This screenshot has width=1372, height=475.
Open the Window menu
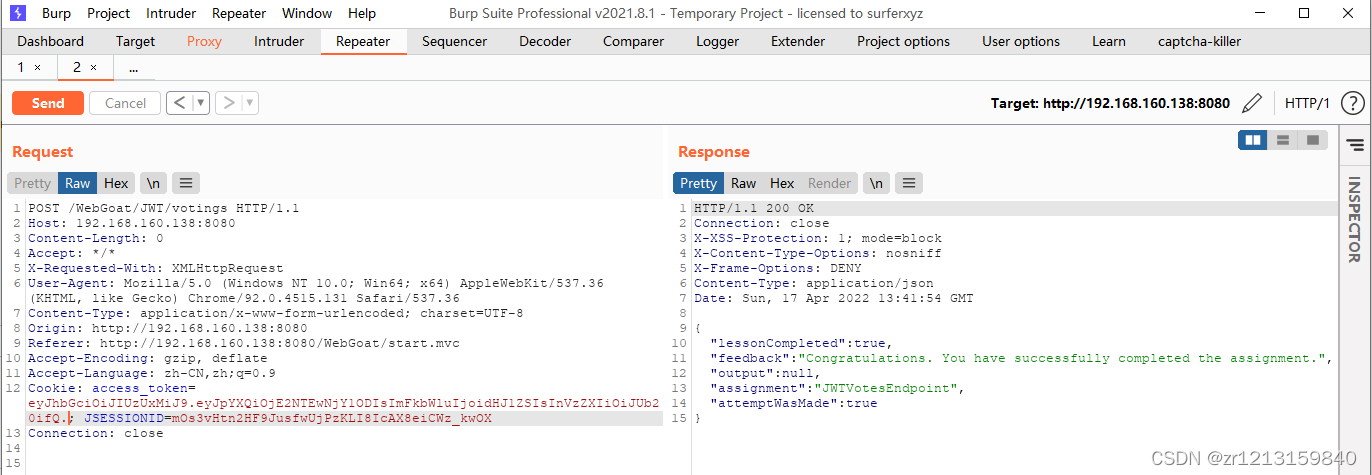[307, 13]
